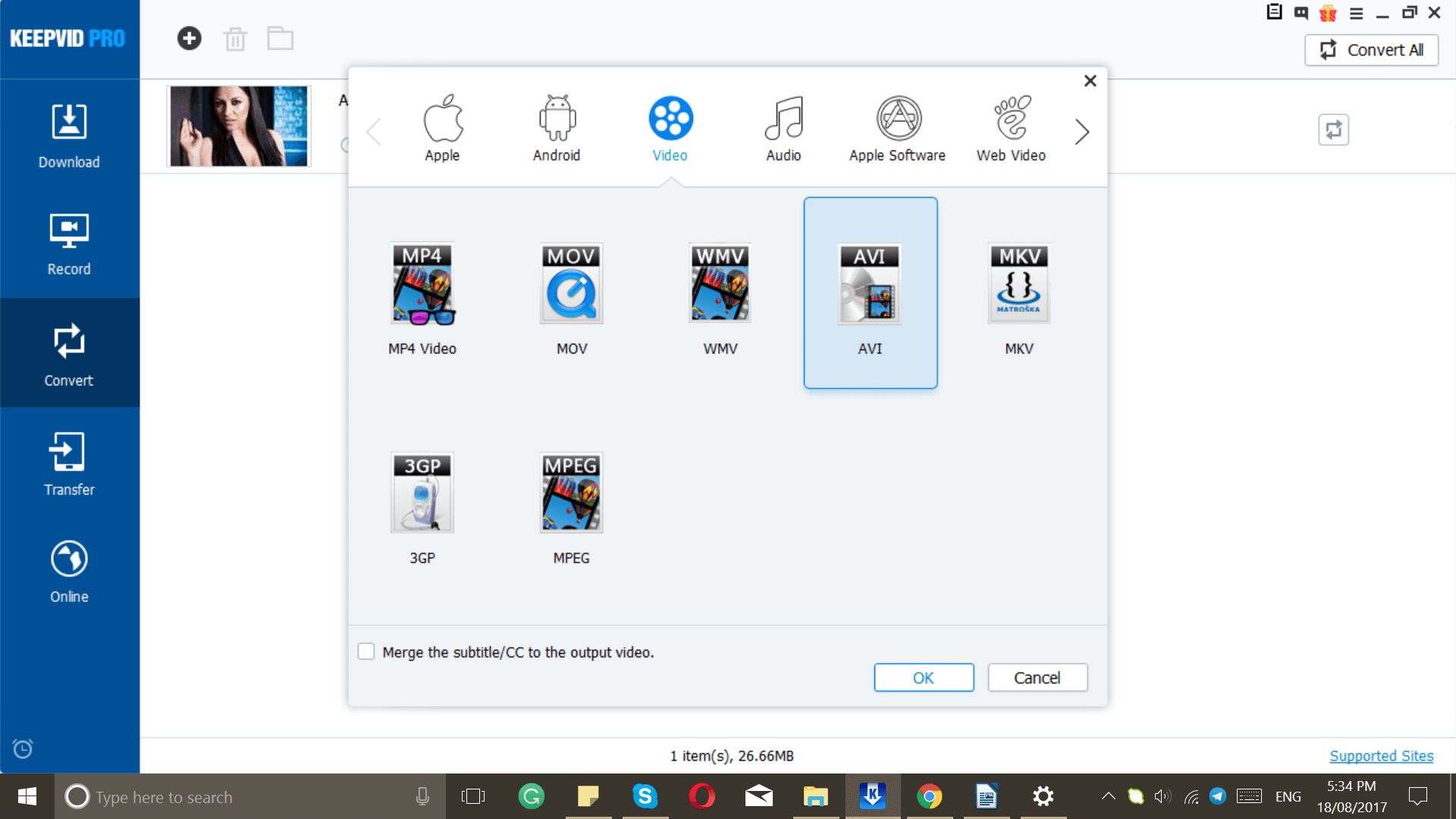Select the Transfer tool in sidebar
Image resolution: width=1456 pixels, height=819 pixels.
coord(69,467)
